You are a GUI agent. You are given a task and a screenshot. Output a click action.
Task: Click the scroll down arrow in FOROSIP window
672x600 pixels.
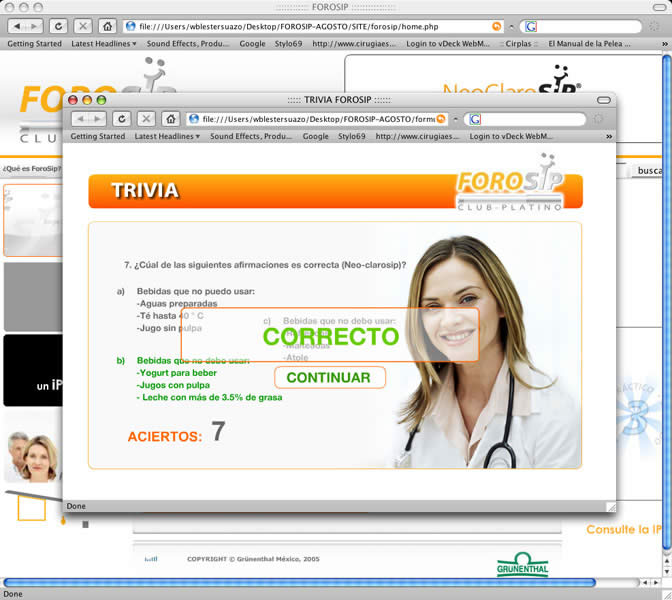click(x=666, y=572)
